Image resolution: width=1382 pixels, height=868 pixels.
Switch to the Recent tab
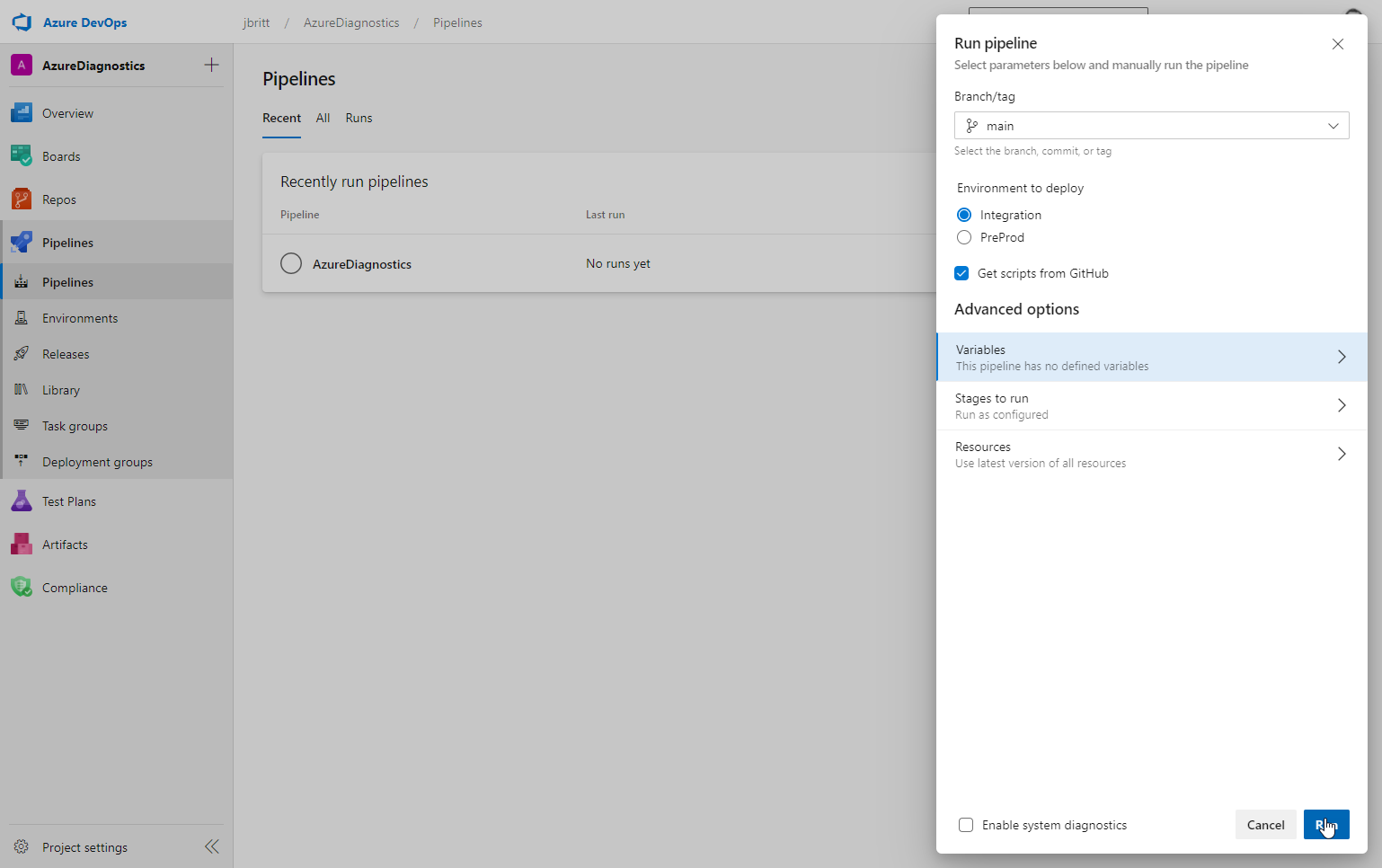[281, 118]
